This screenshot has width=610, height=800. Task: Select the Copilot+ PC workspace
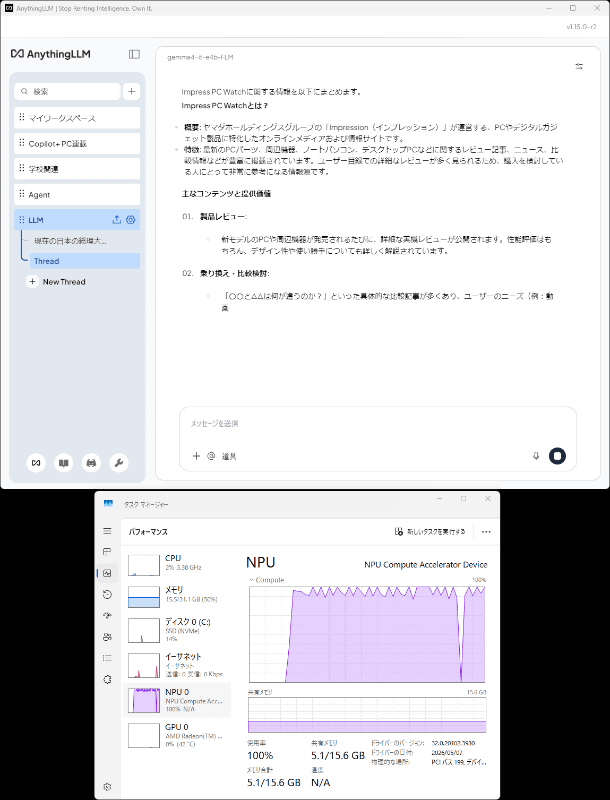coord(77,143)
